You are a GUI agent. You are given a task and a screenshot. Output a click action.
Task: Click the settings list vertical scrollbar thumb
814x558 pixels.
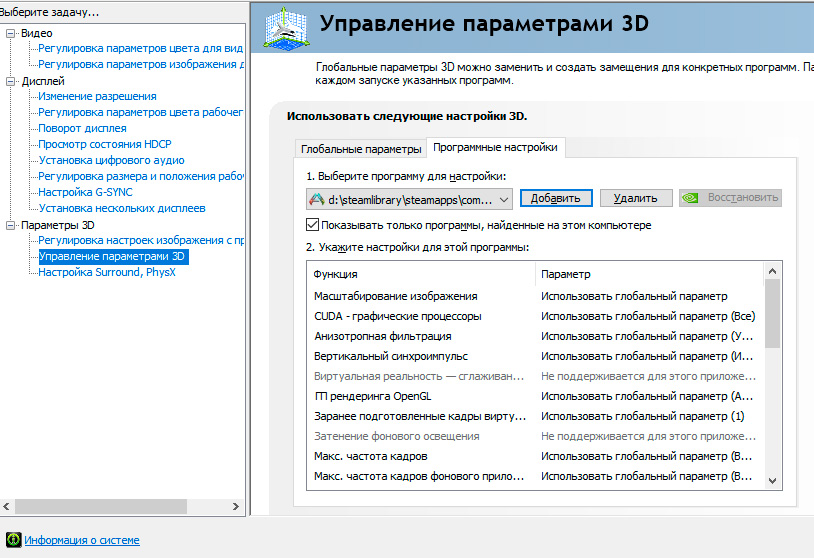(772, 314)
